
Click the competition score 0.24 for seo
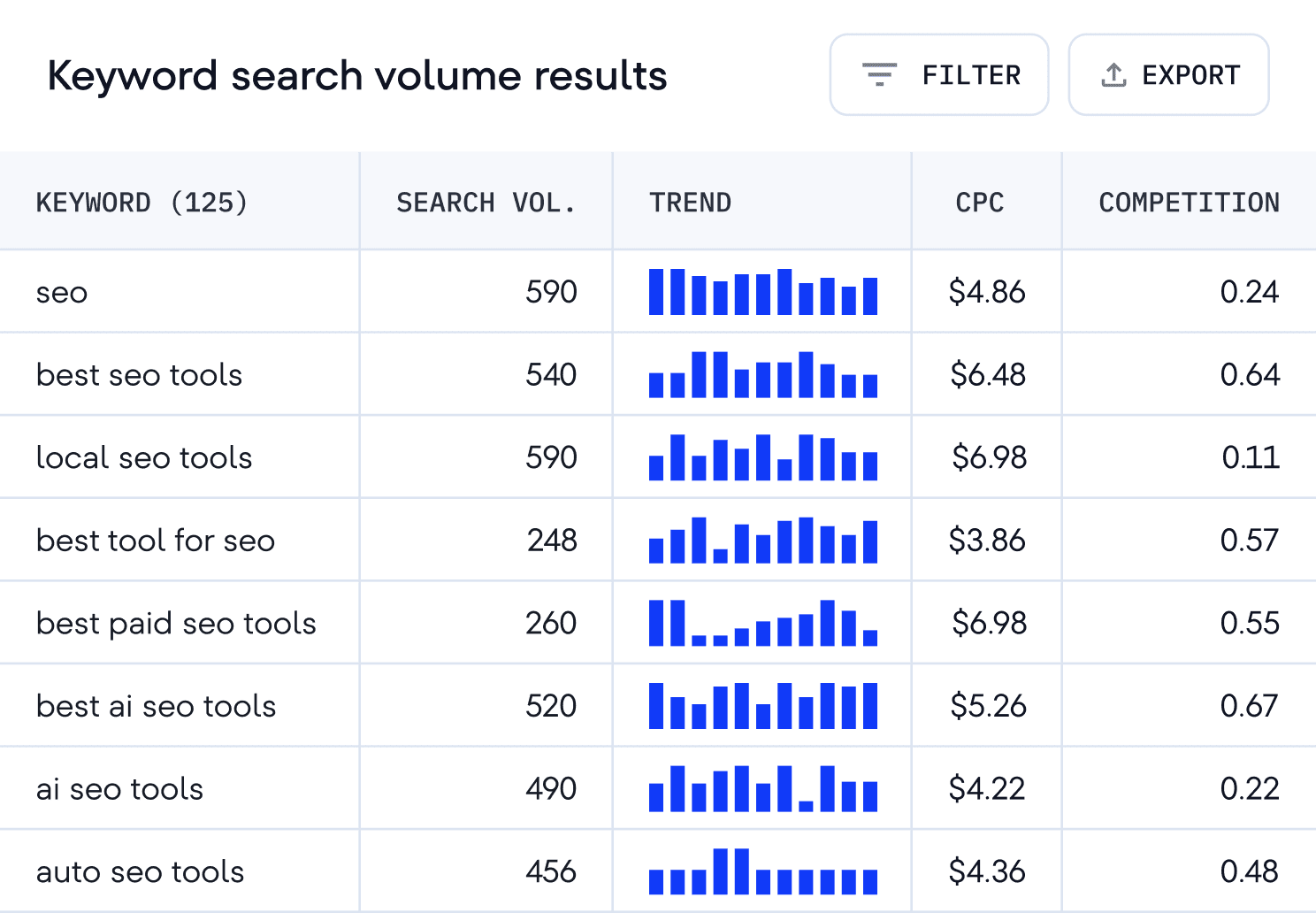pos(1251,292)
